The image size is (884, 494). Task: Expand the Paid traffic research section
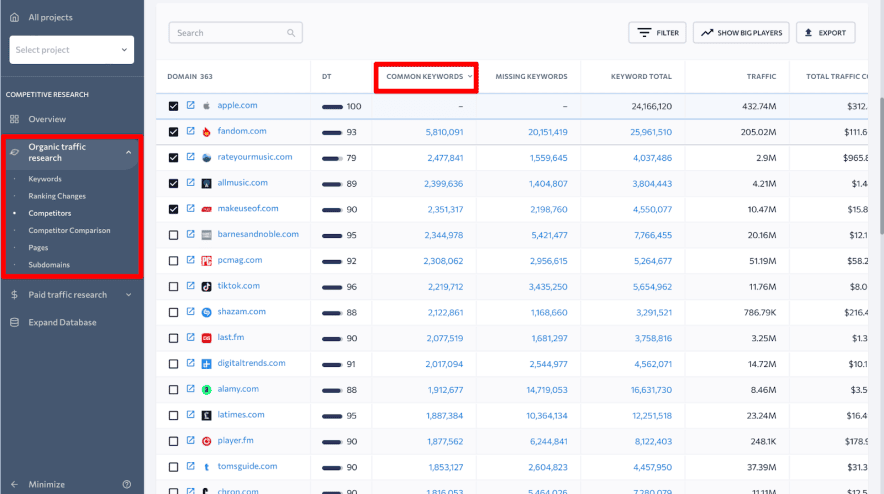click(128, 295)
